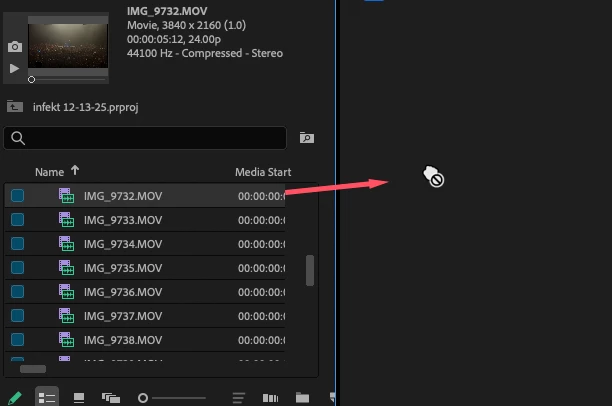Screen dimensions: 612x406
Task: Click label color swatch for IMG_9735.MOV
Action: point(18,268)
